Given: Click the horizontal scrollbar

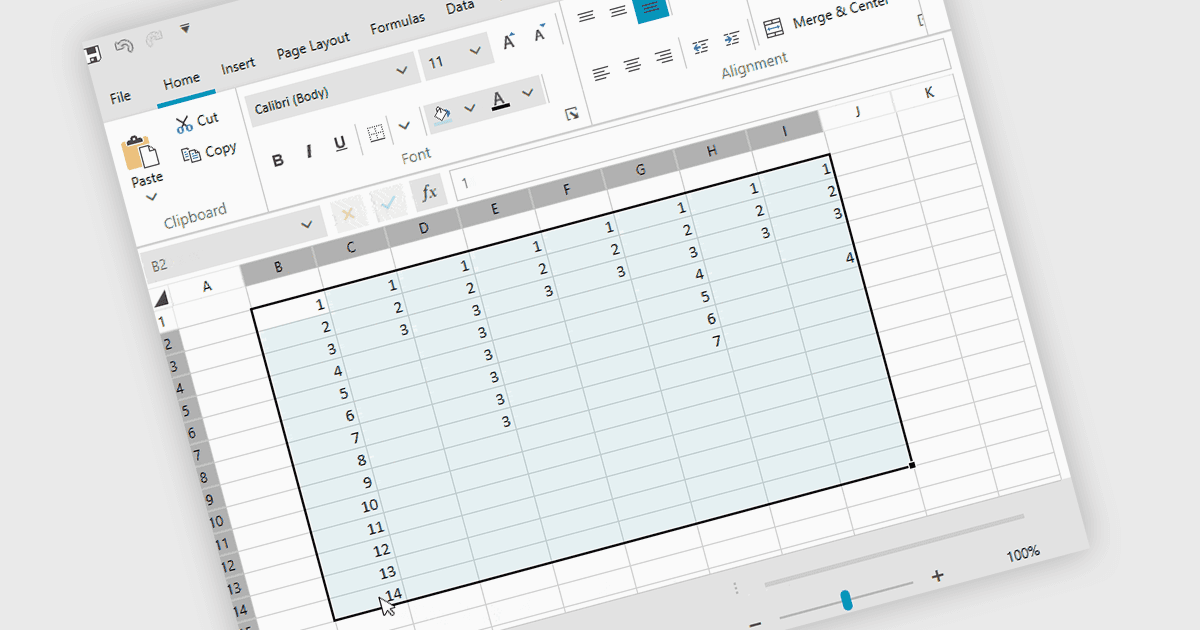Looking at the screenshot, I should pos(894,549).
